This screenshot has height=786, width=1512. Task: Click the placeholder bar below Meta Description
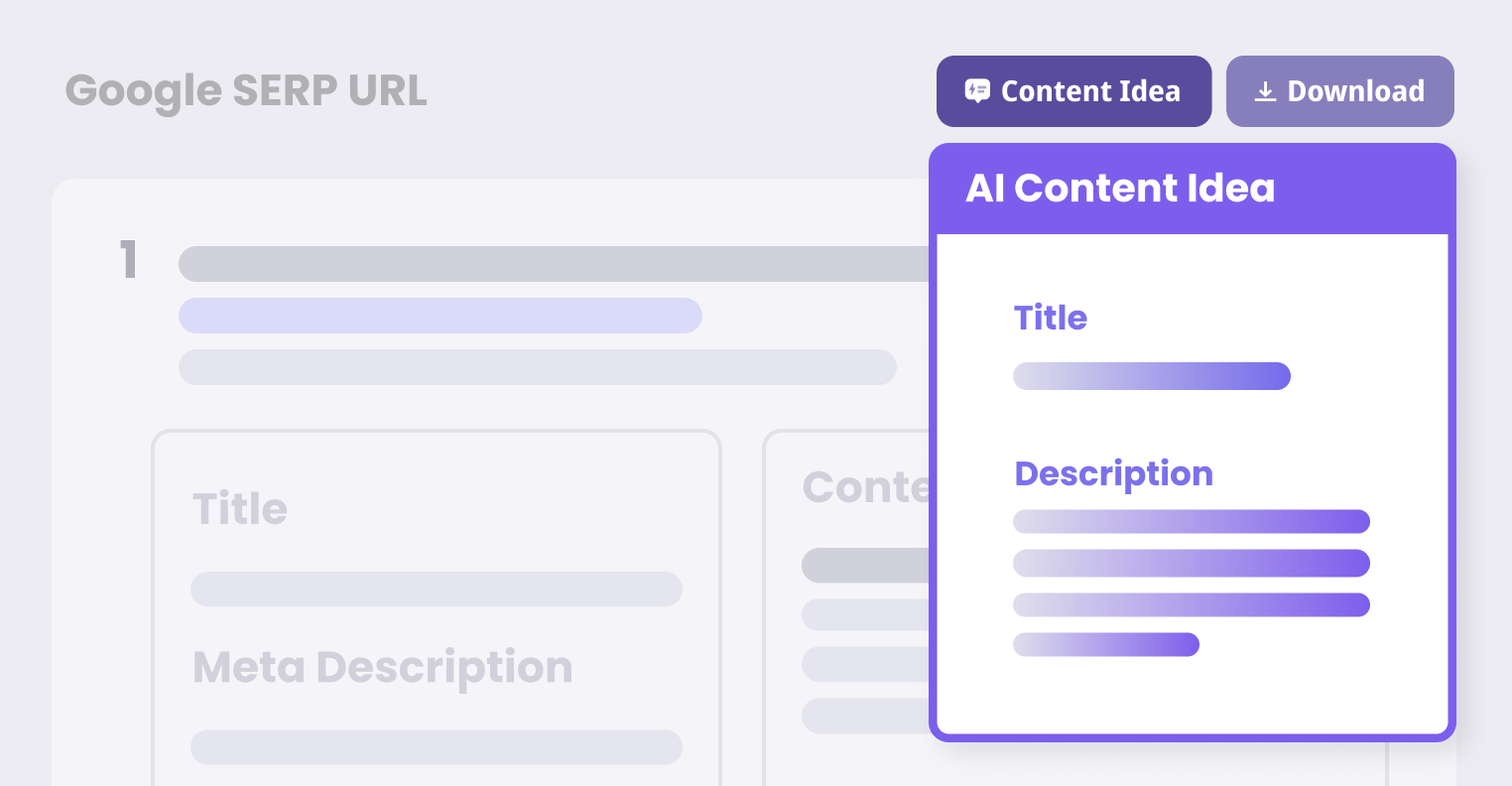coord(436,747)
